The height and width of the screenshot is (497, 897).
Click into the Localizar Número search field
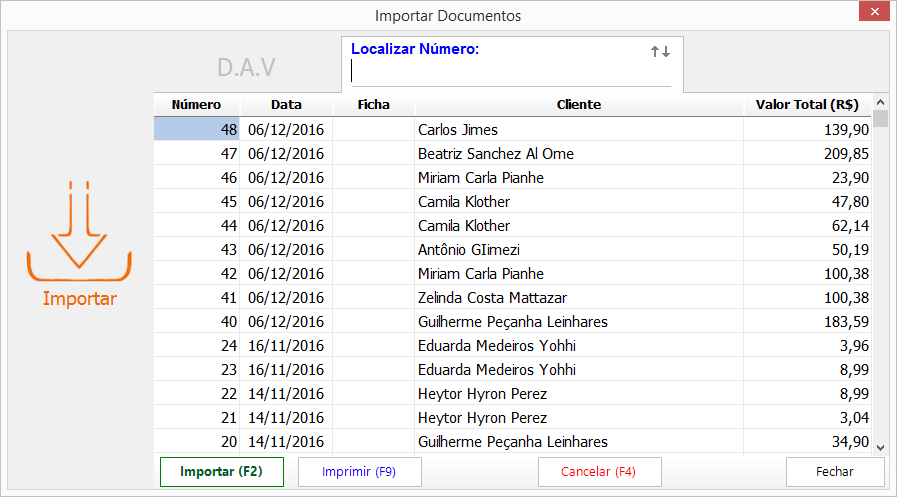(510, 73)
